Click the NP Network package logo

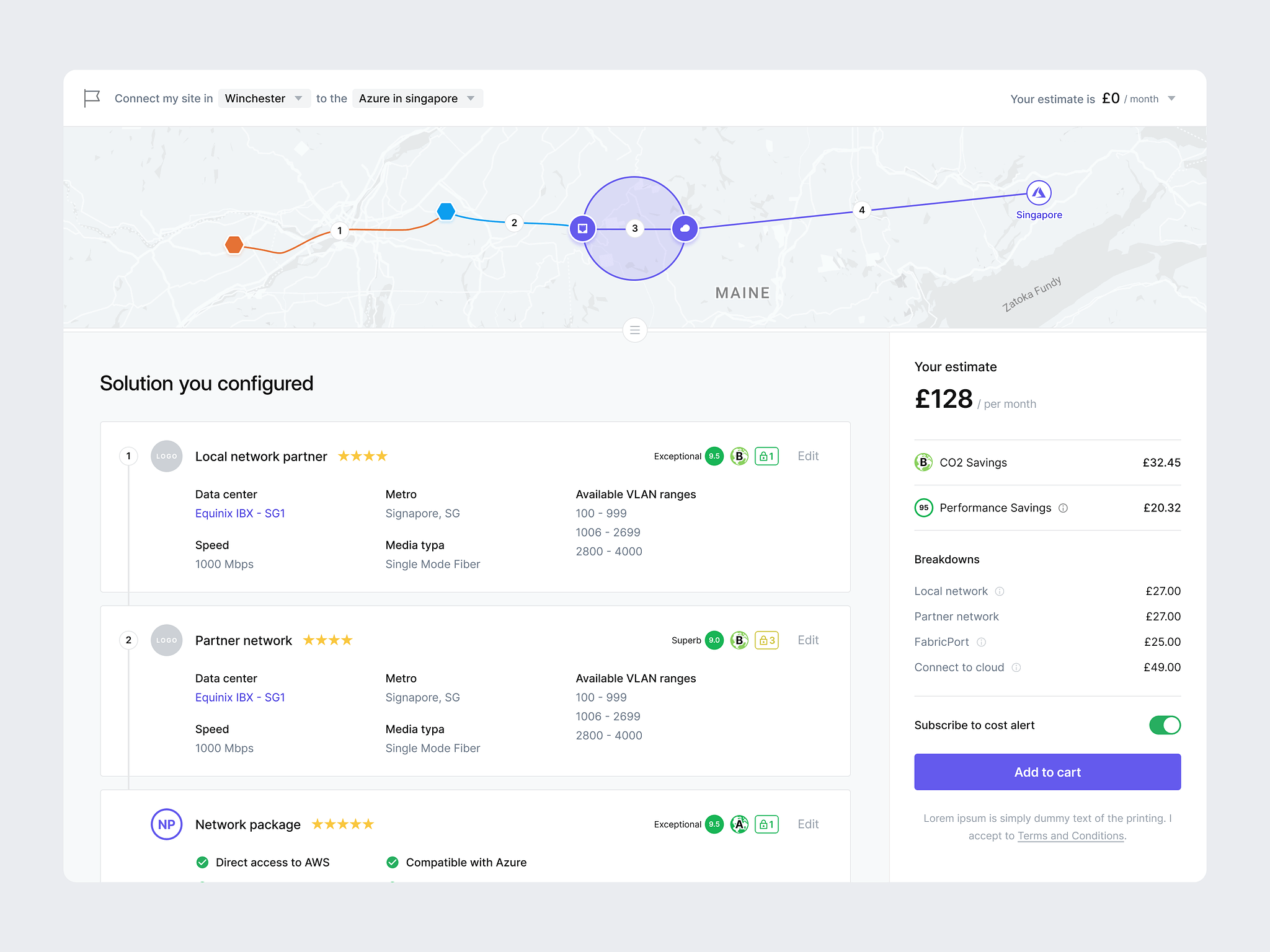tap(166, 824)
